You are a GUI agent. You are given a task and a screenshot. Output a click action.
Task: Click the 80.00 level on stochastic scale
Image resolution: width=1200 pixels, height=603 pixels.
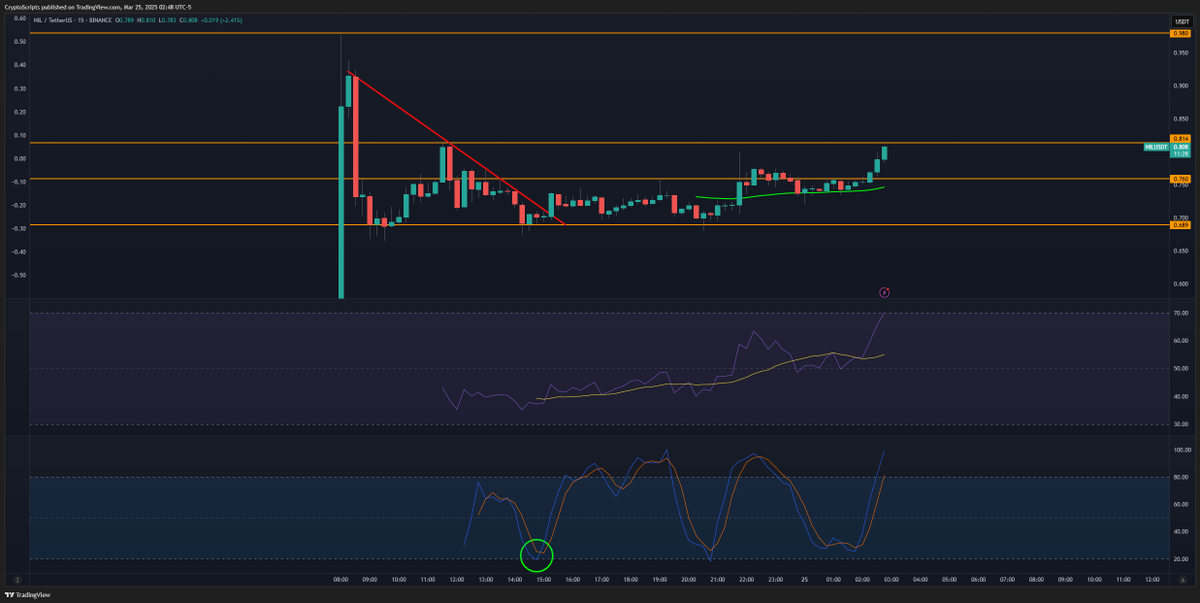pyautogui.click(x=1179, y=477)
